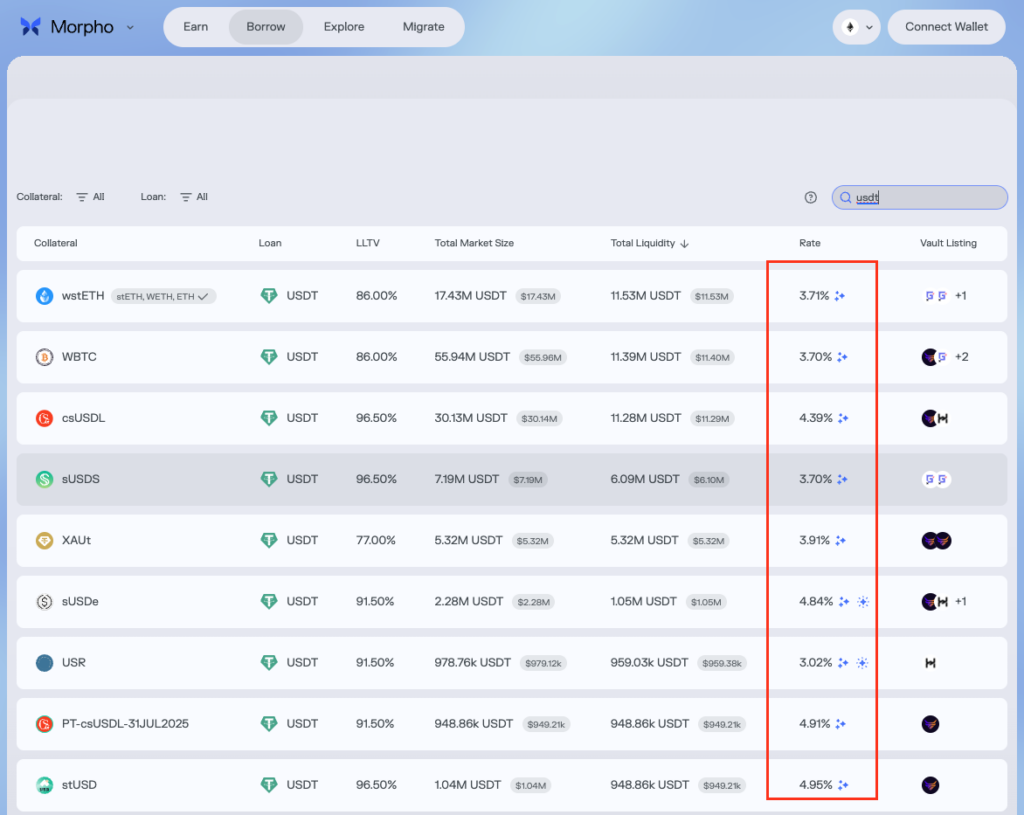Click the sUSDS token icon
Screen dimensions: 1024x815
(44, 479)
